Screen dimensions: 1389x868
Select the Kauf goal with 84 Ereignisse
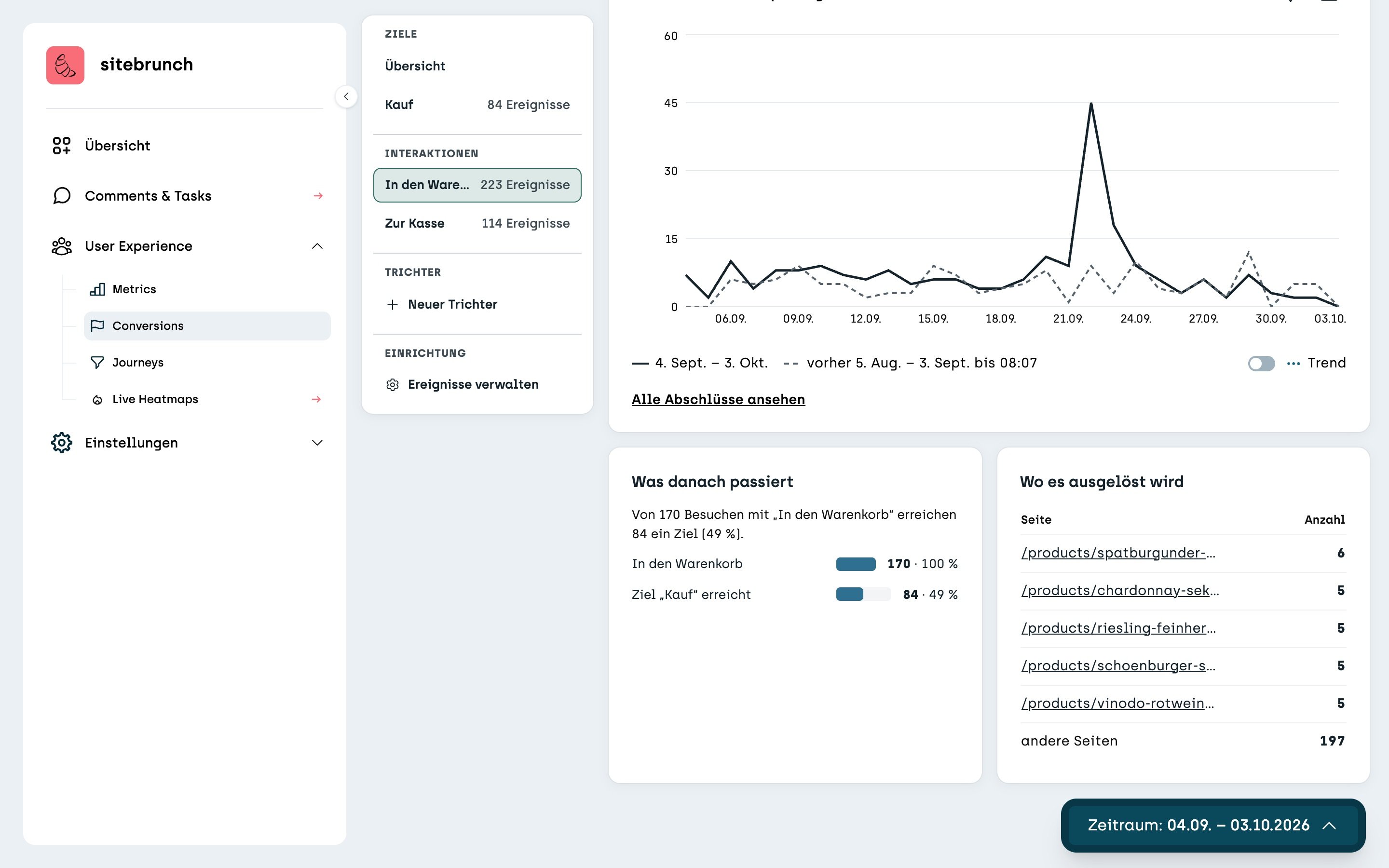pos(477,105)
